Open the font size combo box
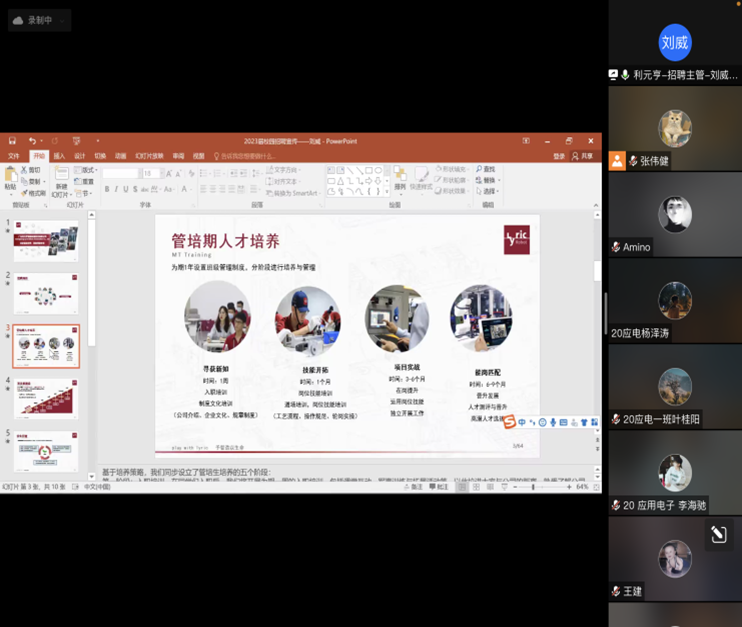The image size is (742, 627). [x=151, y=173]
